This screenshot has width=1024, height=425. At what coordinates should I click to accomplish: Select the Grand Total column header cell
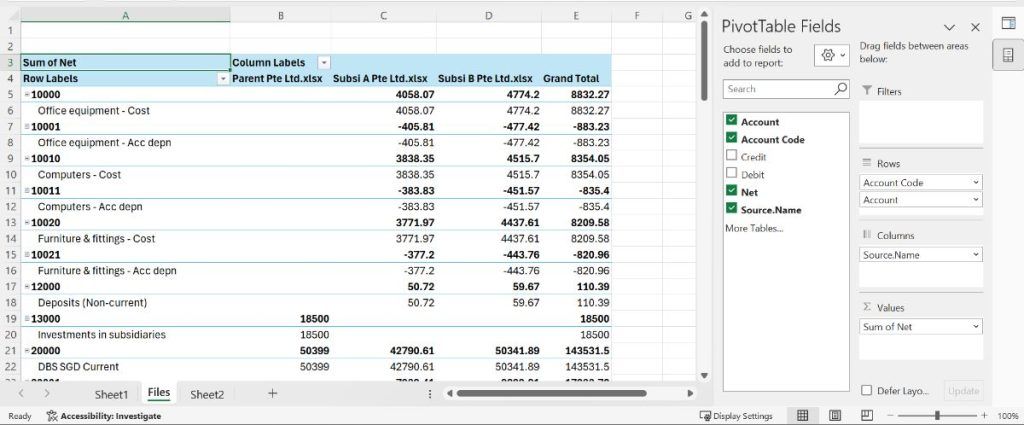[576, 78]
